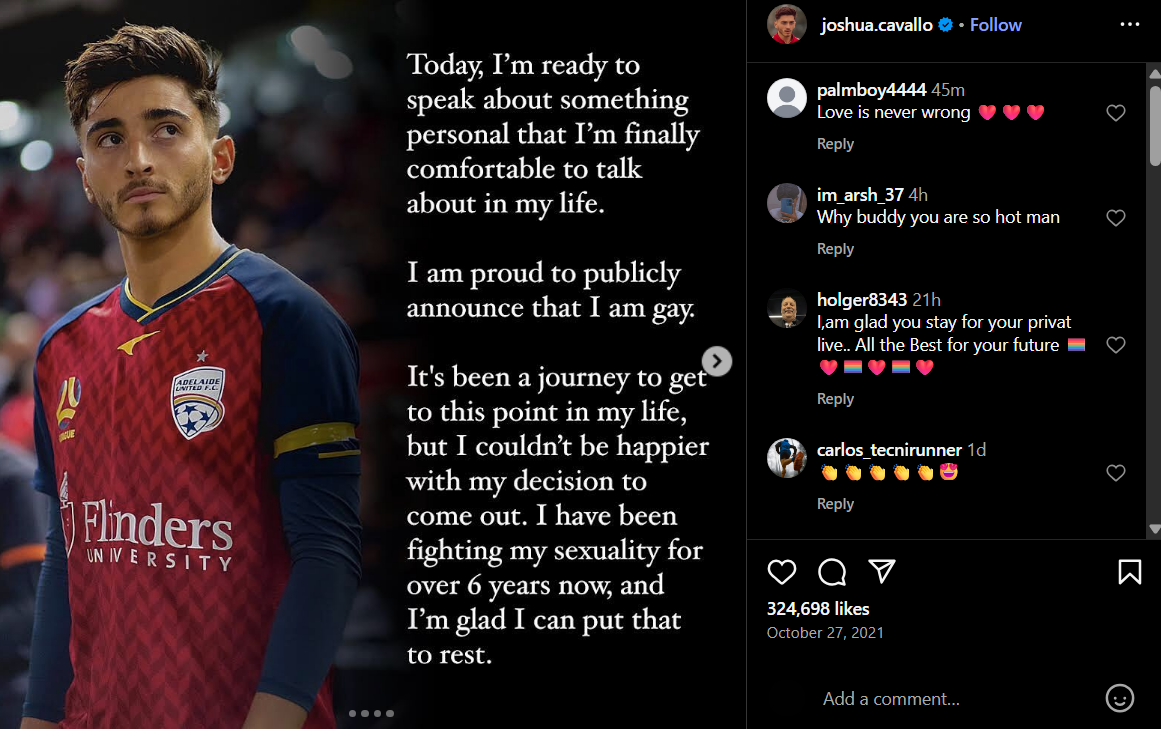Click the comments scrollbar down arrow
Image resolution: width=1161 pixels, height=729 pixels.
click(x=1154, y=529)
